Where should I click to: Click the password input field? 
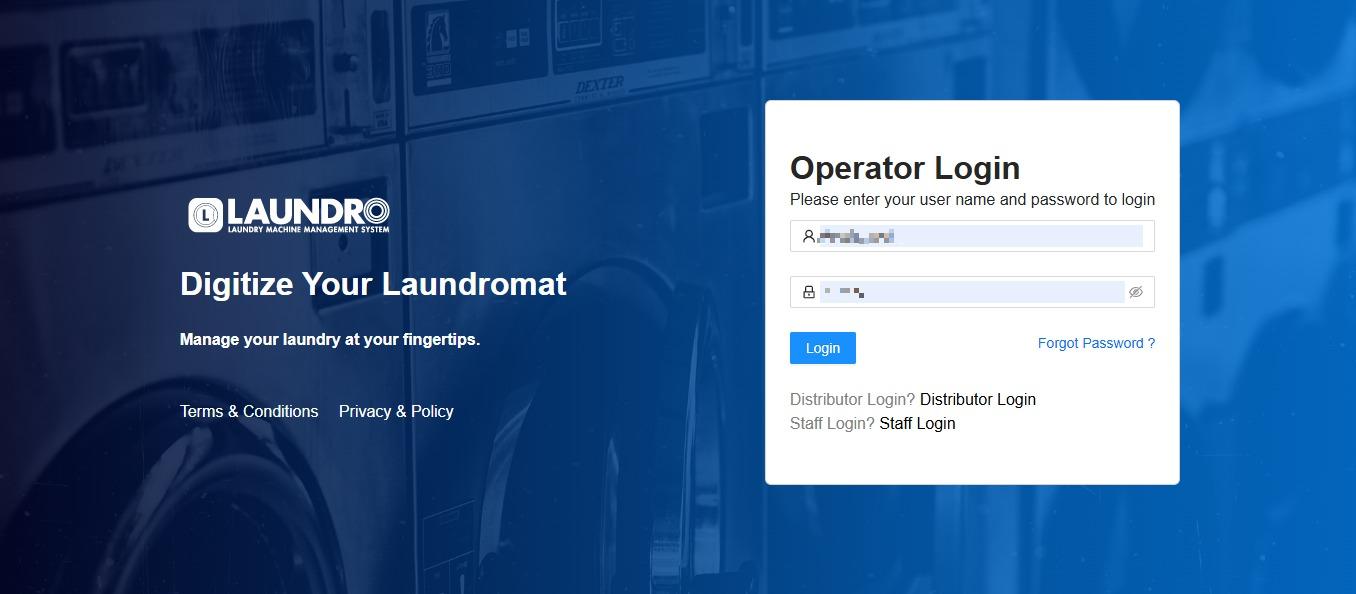(x=972, y=292)
